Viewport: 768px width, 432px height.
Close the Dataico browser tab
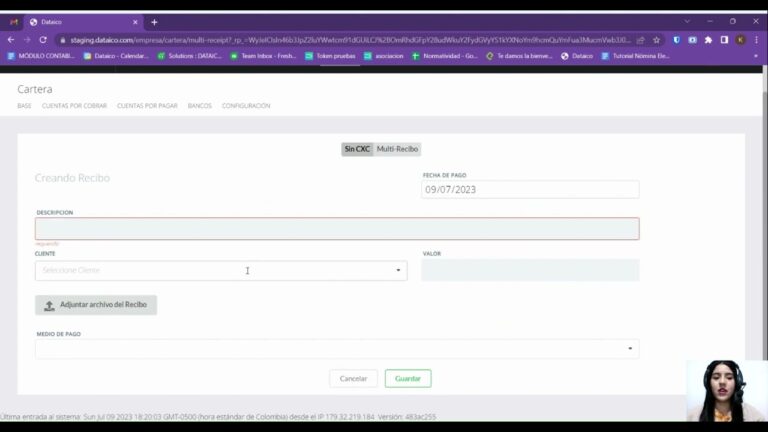[x=135, y=22]
